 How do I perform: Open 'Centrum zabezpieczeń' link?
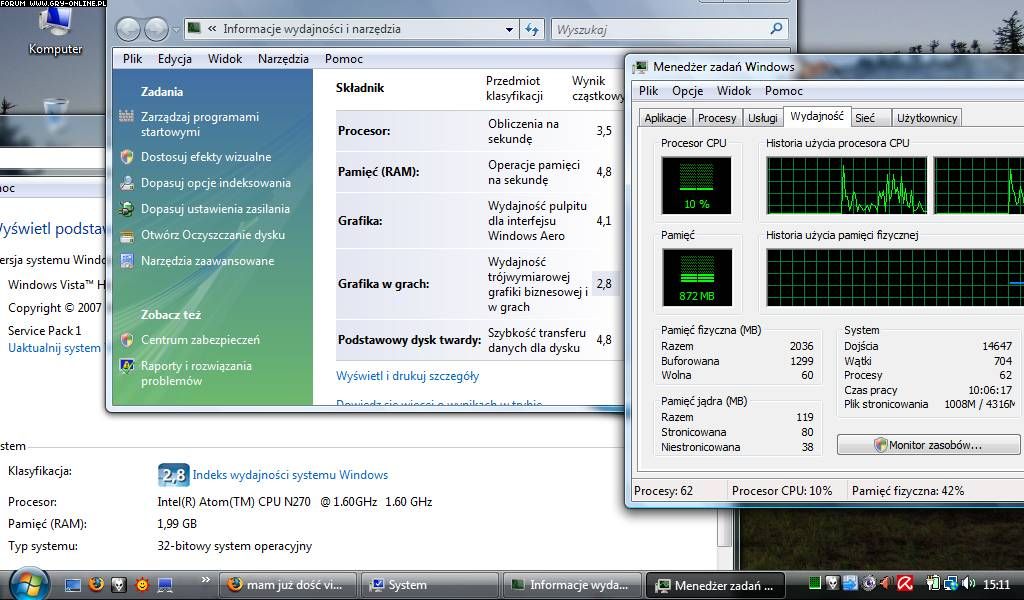click(200, 340)
